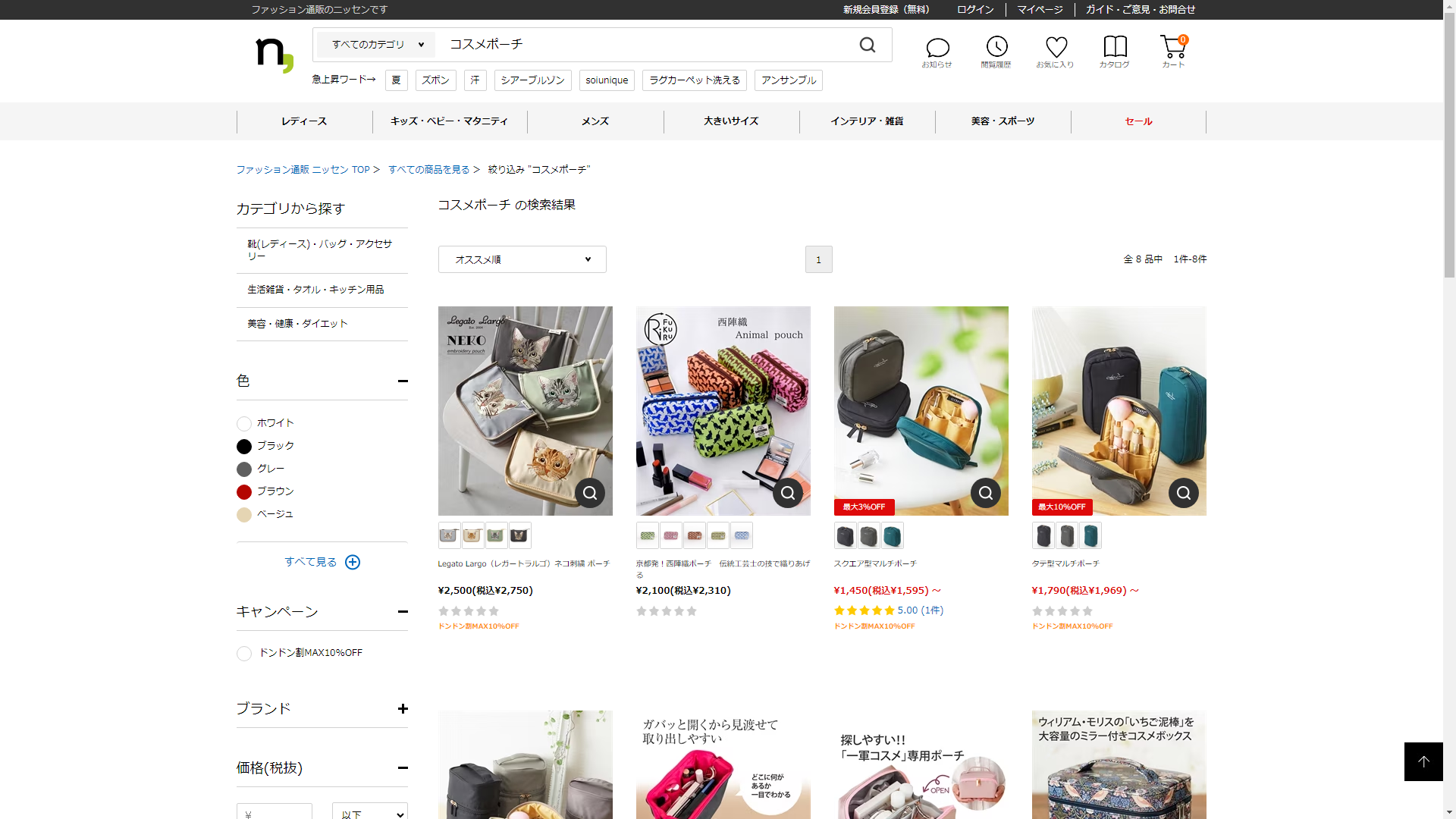
Task: Enable ドンドン割MAX10%OFF campaign filter
Action: click(x=244, y=654)
